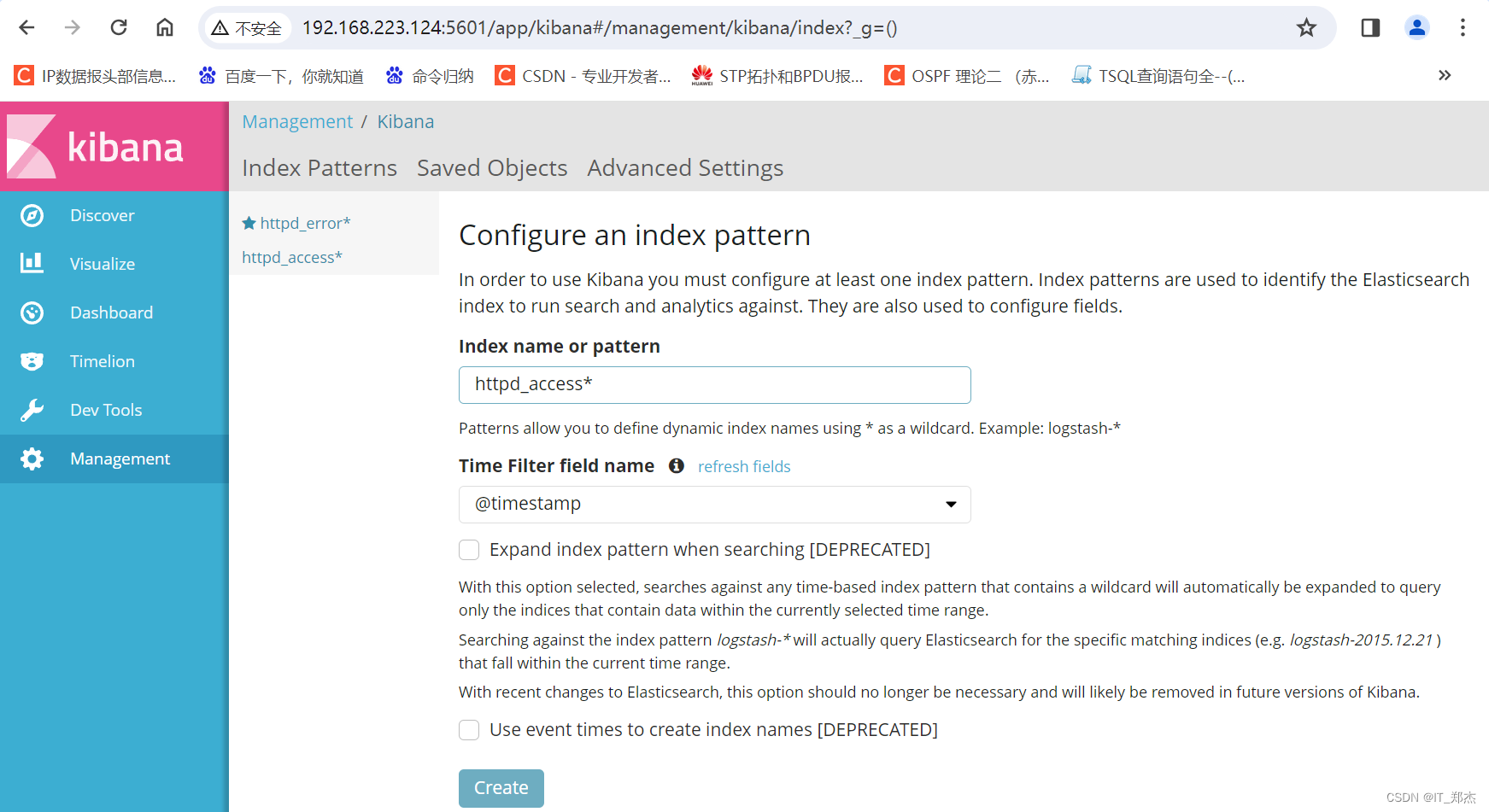Open the IP数据报头部信息 bookmark
Image resolution: width=1489 pixels, height=812 pixels.
pos(95,76)
